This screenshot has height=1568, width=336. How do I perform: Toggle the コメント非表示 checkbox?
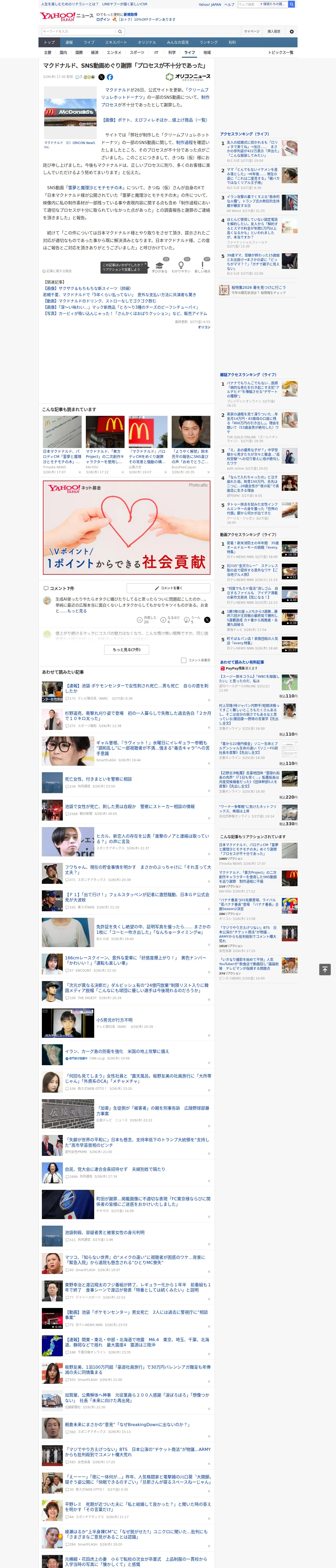183,660
